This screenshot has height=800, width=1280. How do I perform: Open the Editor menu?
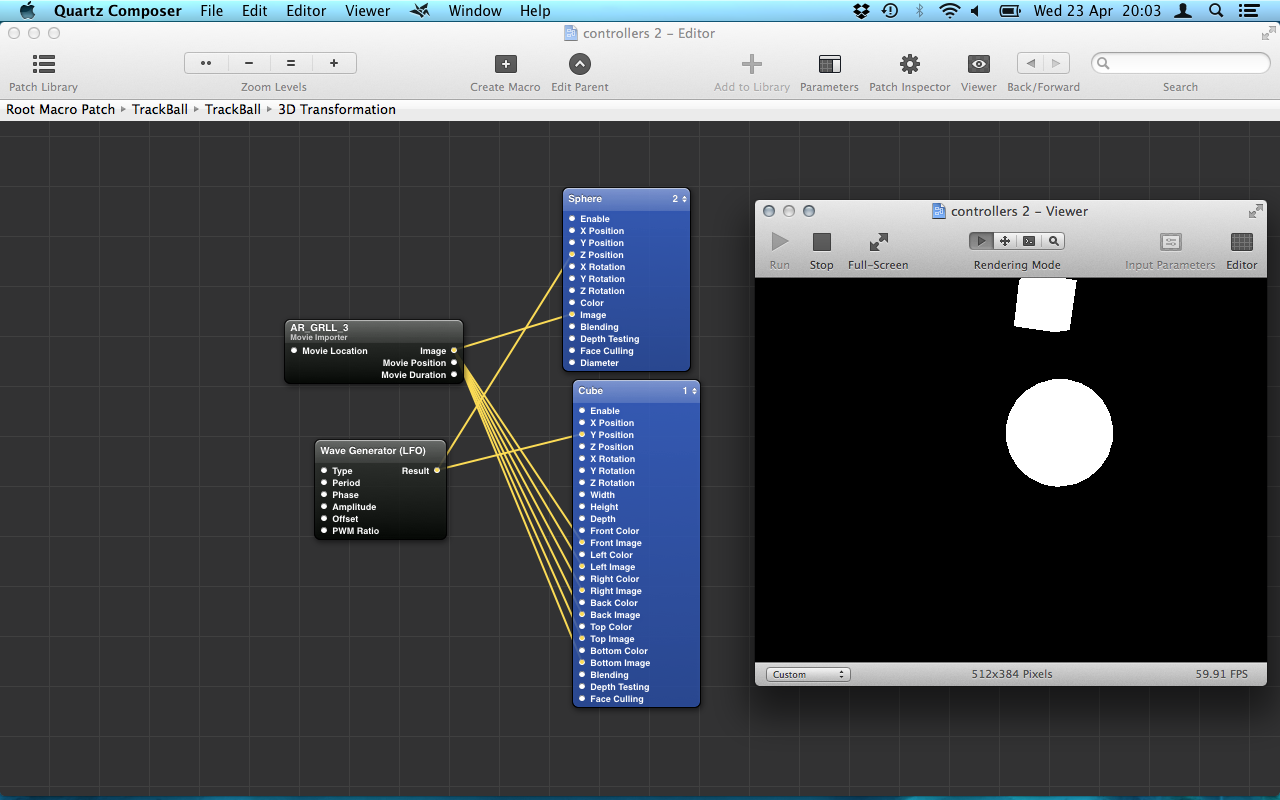click(306, 11)
